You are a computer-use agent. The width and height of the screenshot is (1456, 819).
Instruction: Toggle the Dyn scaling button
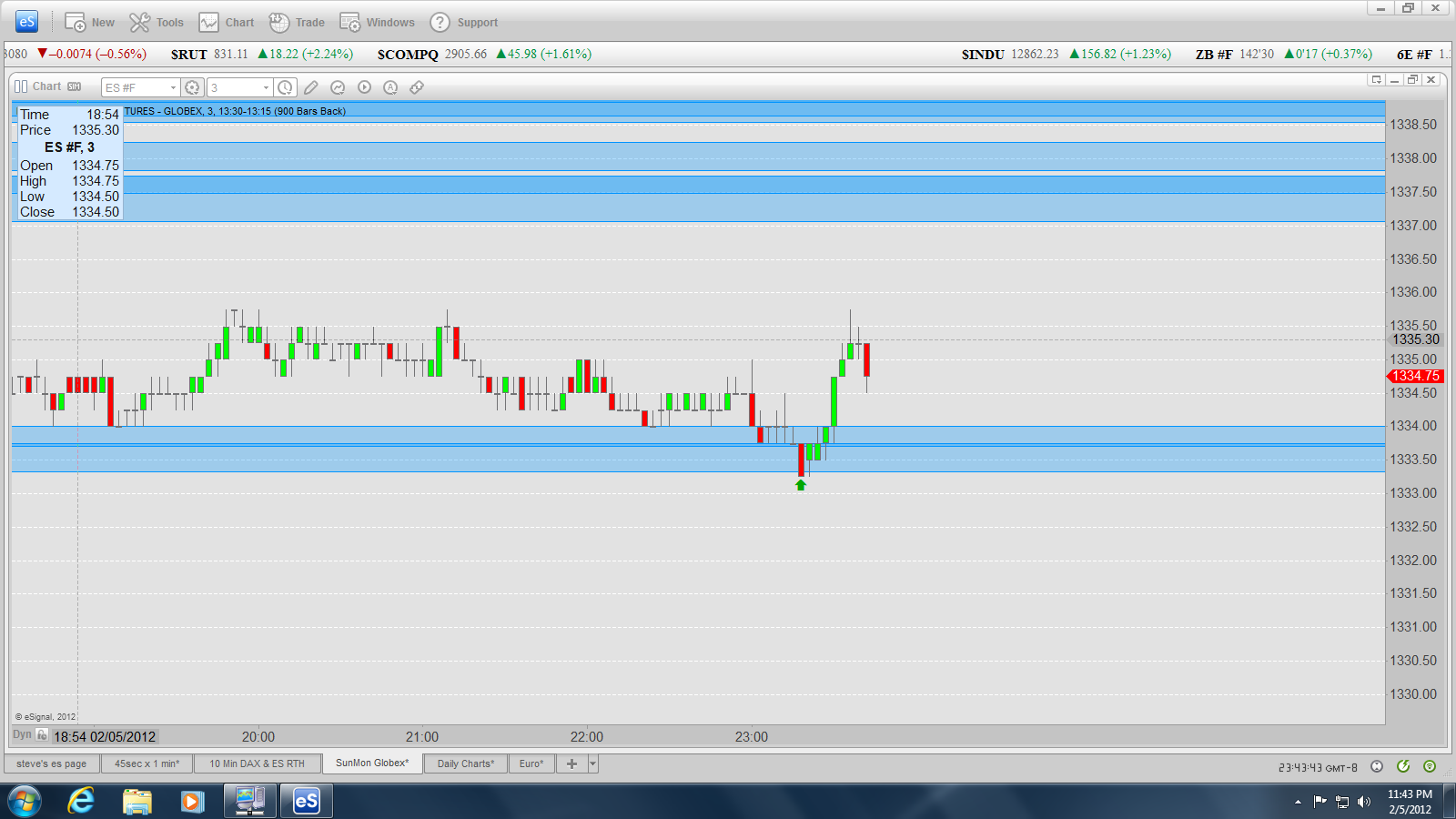pyautogui.click(x=22, y=734)
